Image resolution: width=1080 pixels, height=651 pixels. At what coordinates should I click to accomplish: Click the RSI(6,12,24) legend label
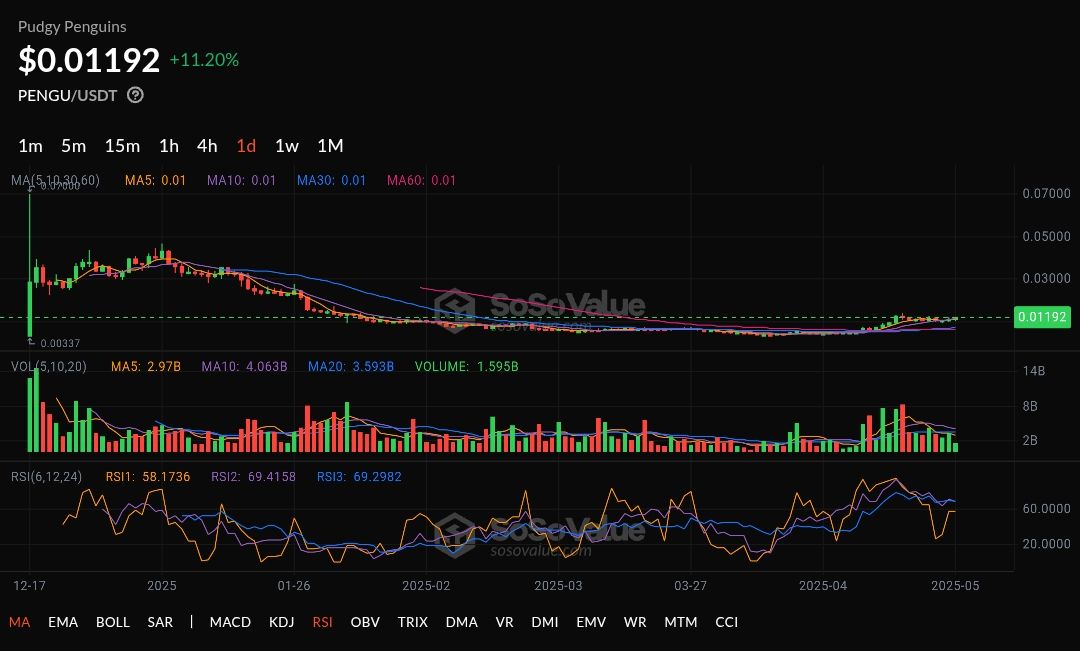[x=46, y=477]
